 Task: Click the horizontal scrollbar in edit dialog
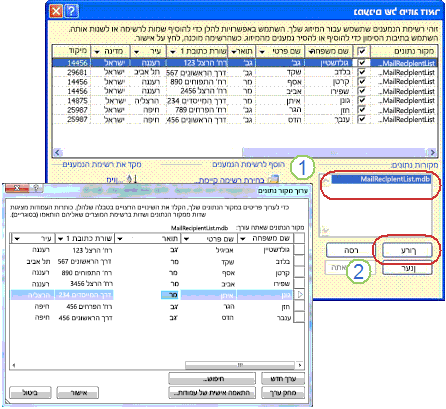(240, 365)
